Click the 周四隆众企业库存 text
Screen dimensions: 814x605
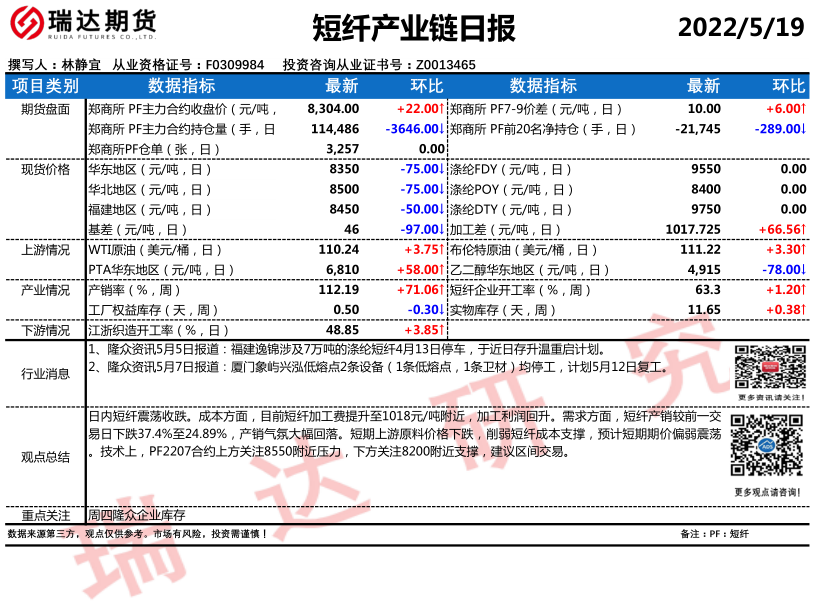(137, 515)
